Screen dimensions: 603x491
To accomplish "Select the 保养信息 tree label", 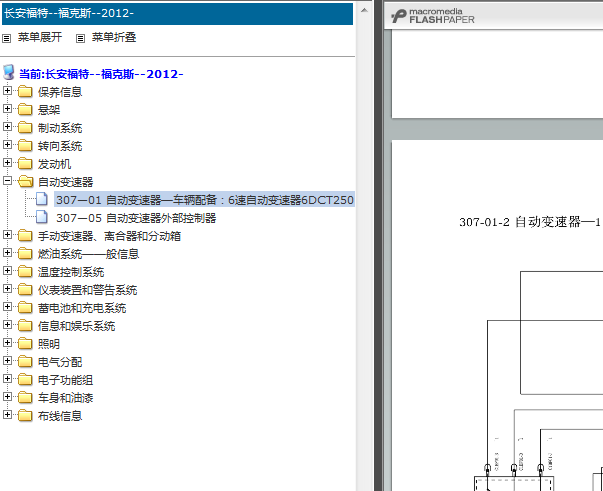I will point(60,92).
